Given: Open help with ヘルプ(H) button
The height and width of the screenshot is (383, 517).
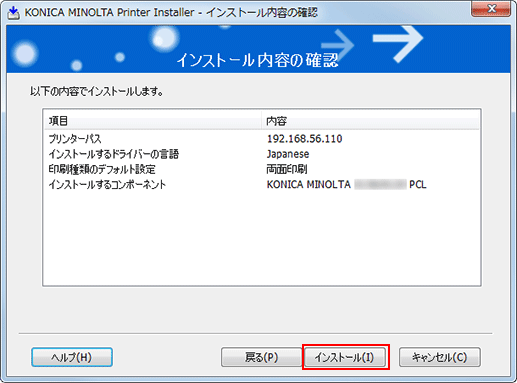Looking at the screenshot, I should (72, 357).
